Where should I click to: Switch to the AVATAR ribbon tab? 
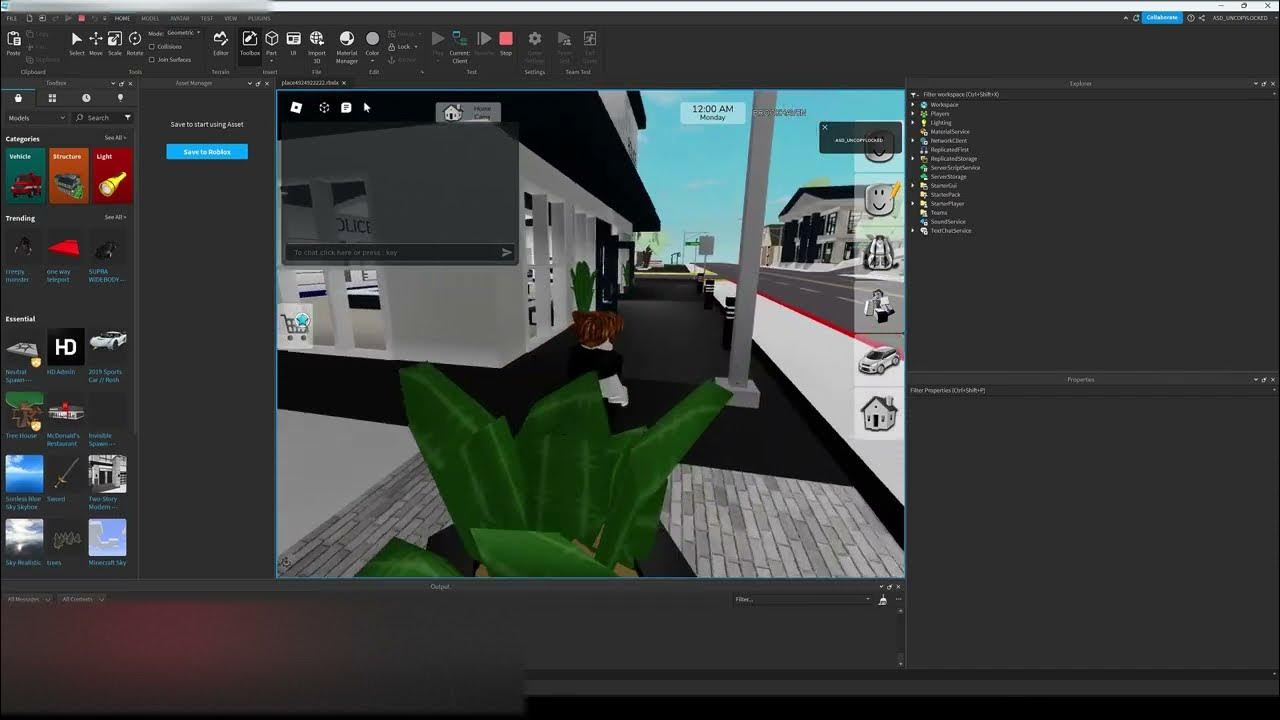pyautogui.click(x=179, y=18)
